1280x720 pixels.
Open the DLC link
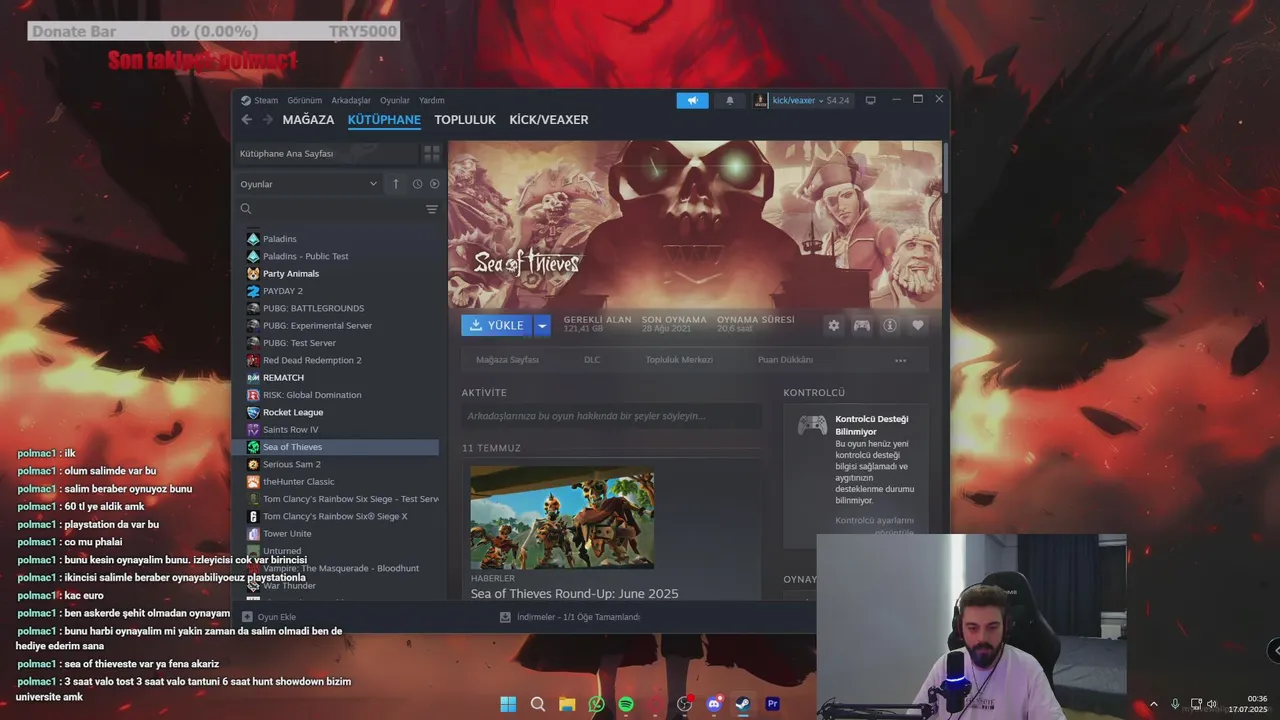592,360
